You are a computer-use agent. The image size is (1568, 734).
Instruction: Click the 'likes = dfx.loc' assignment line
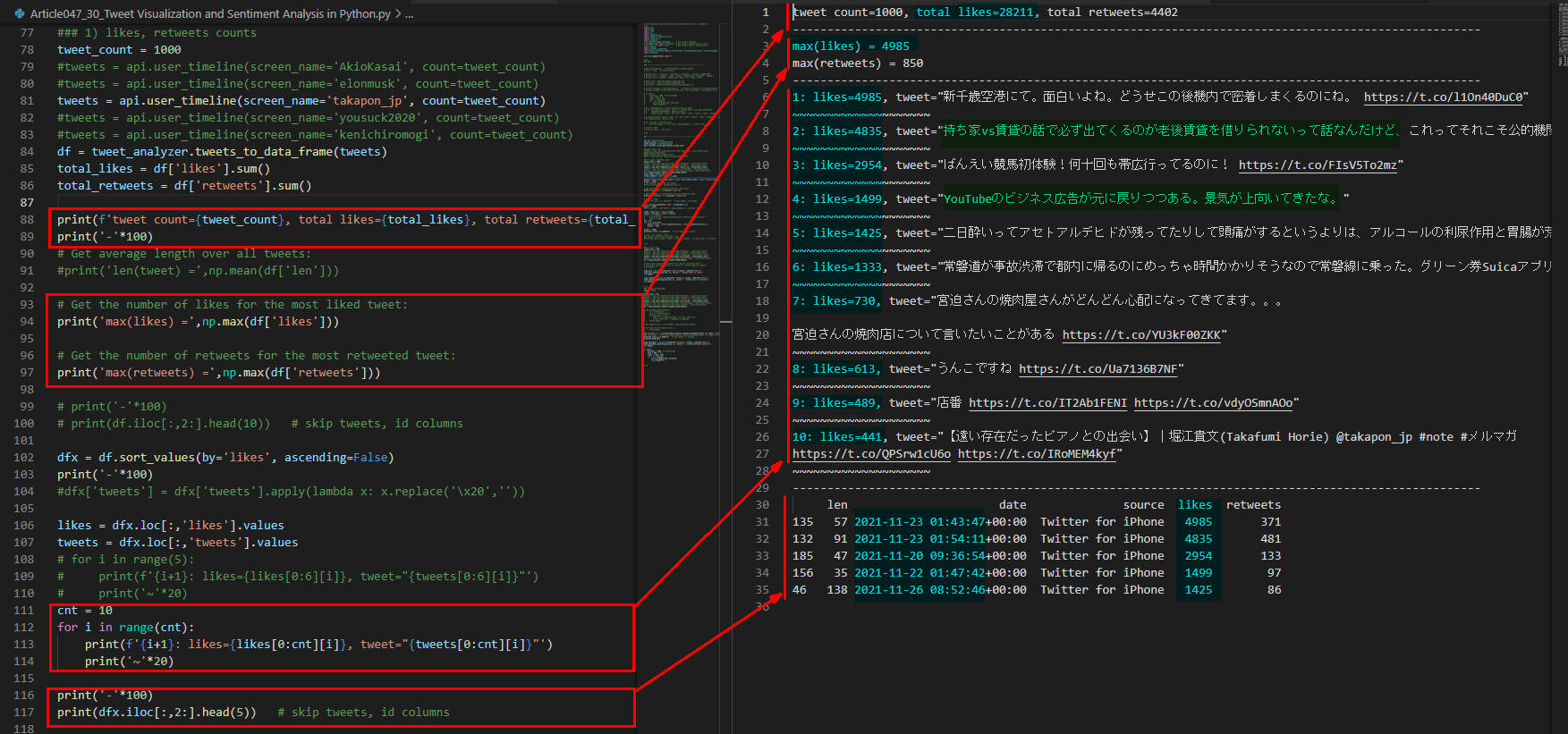pos(170,526)
